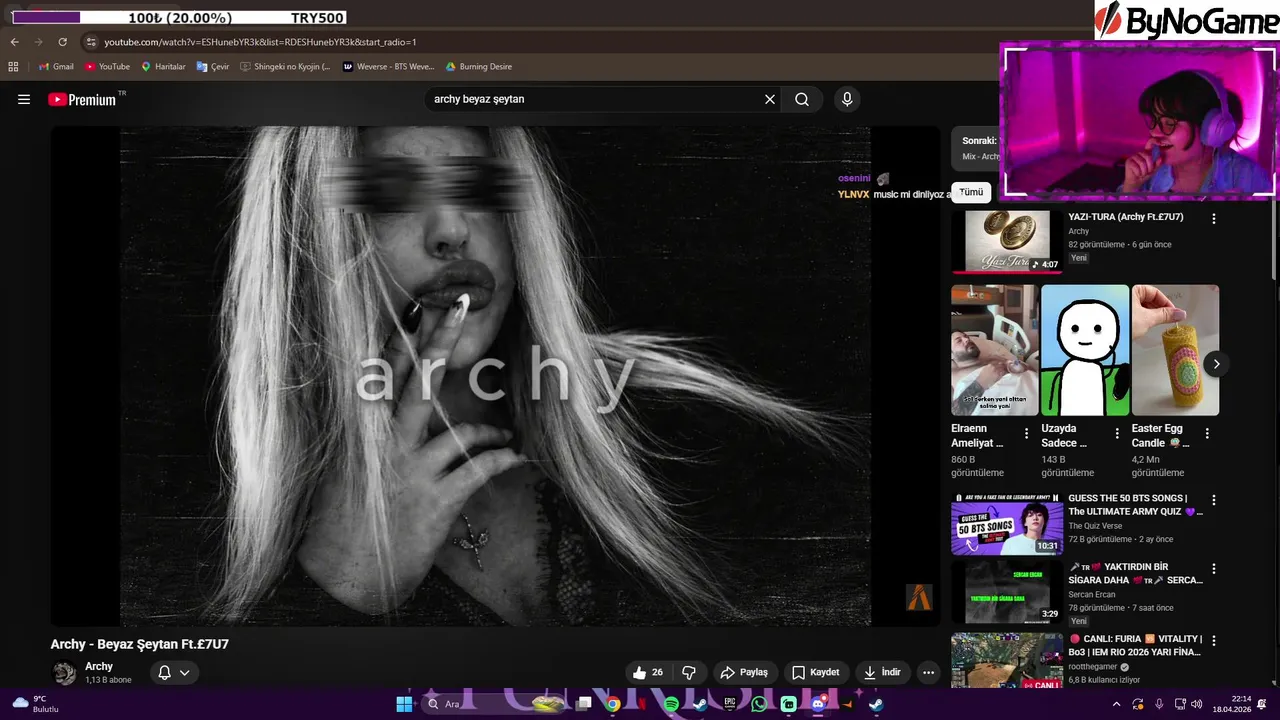Screen dimensions: 1280x720
Task: Open Discord from the taskbar
Action: click(818, 704)
